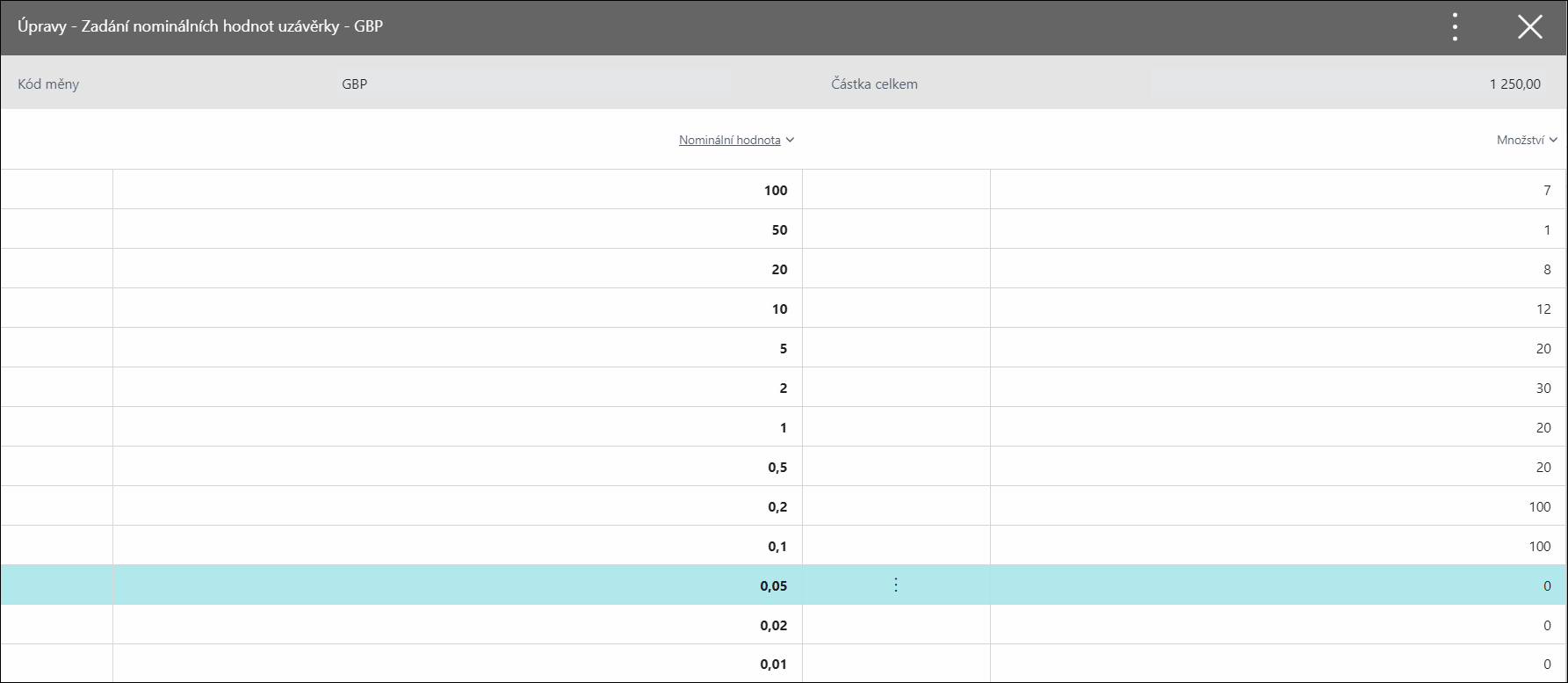Select the nominal value 50 cell

[x=458, y=229]
